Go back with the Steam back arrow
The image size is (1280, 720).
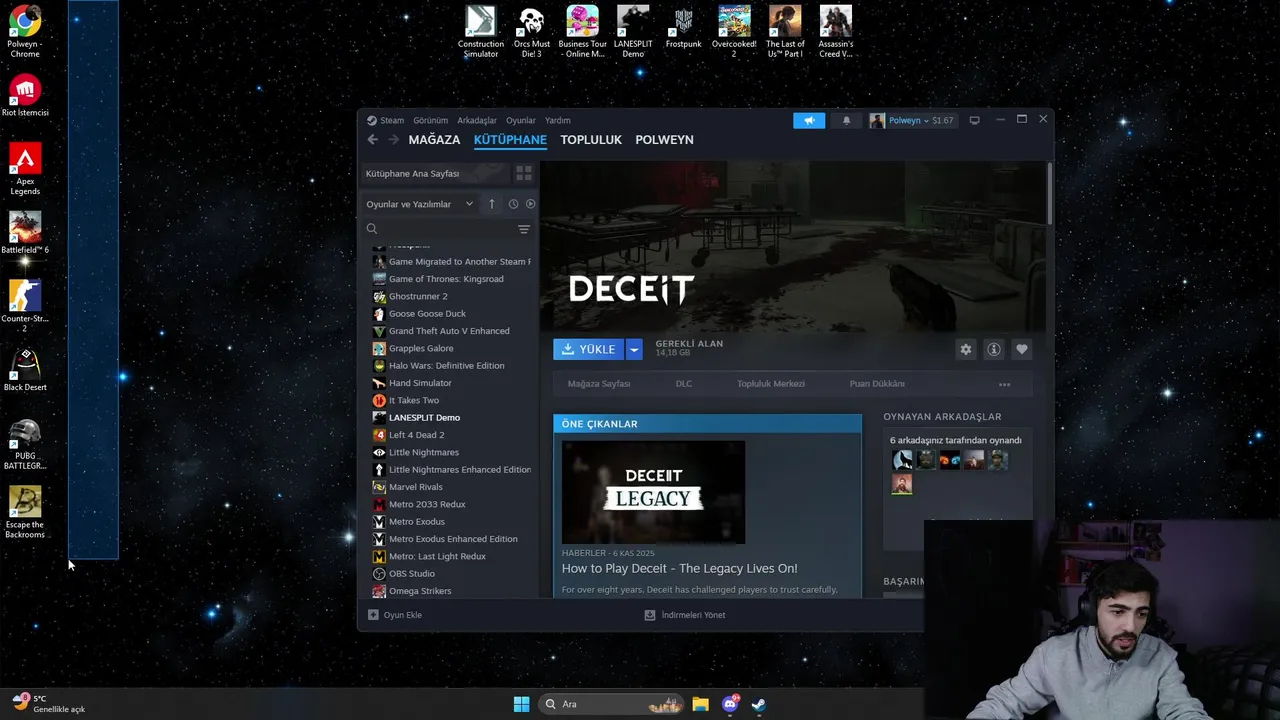click(x=373, y=139)
